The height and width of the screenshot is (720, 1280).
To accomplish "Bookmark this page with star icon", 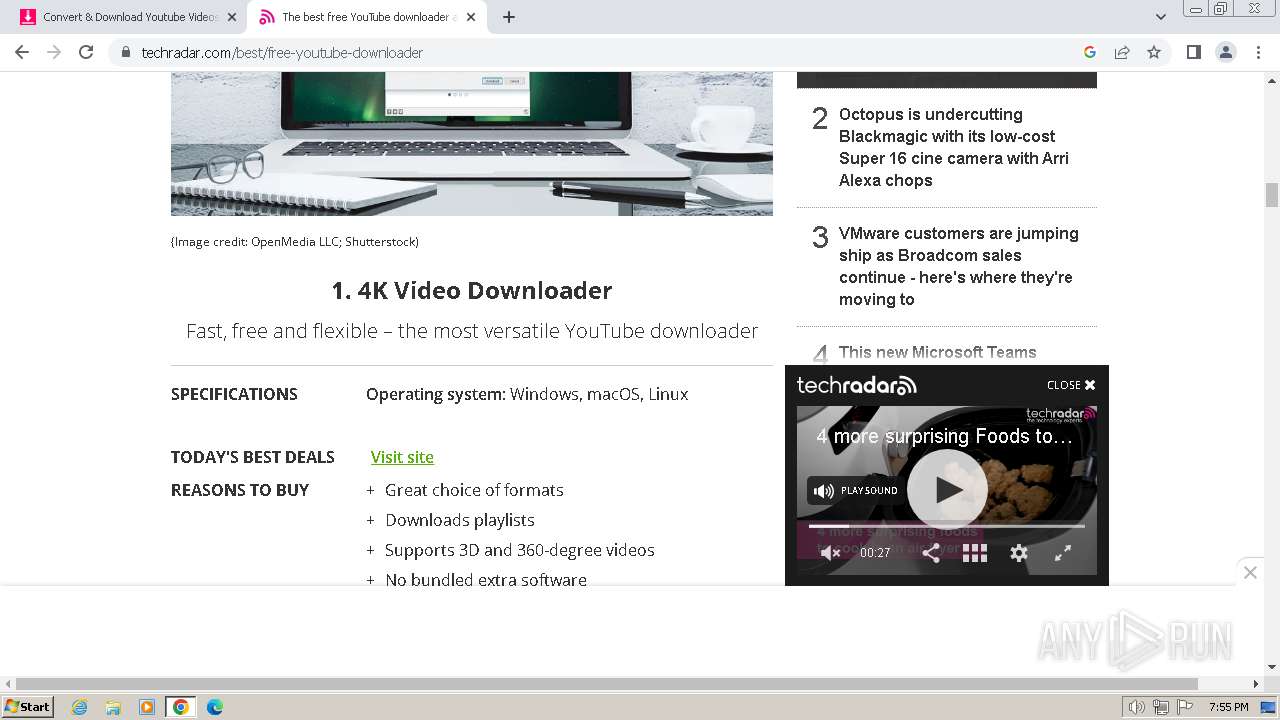I will tap(1154, 52).
